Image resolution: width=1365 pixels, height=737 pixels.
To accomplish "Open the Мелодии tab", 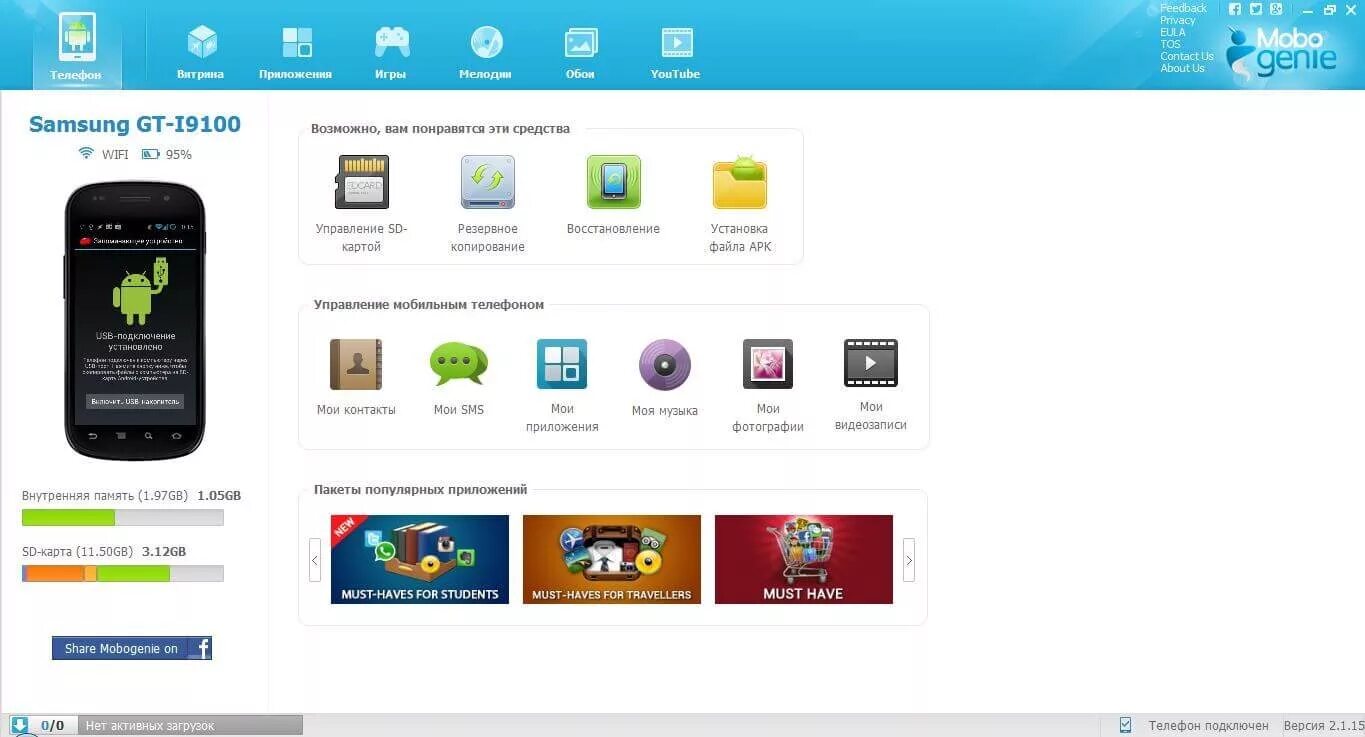I will [486, 53].
